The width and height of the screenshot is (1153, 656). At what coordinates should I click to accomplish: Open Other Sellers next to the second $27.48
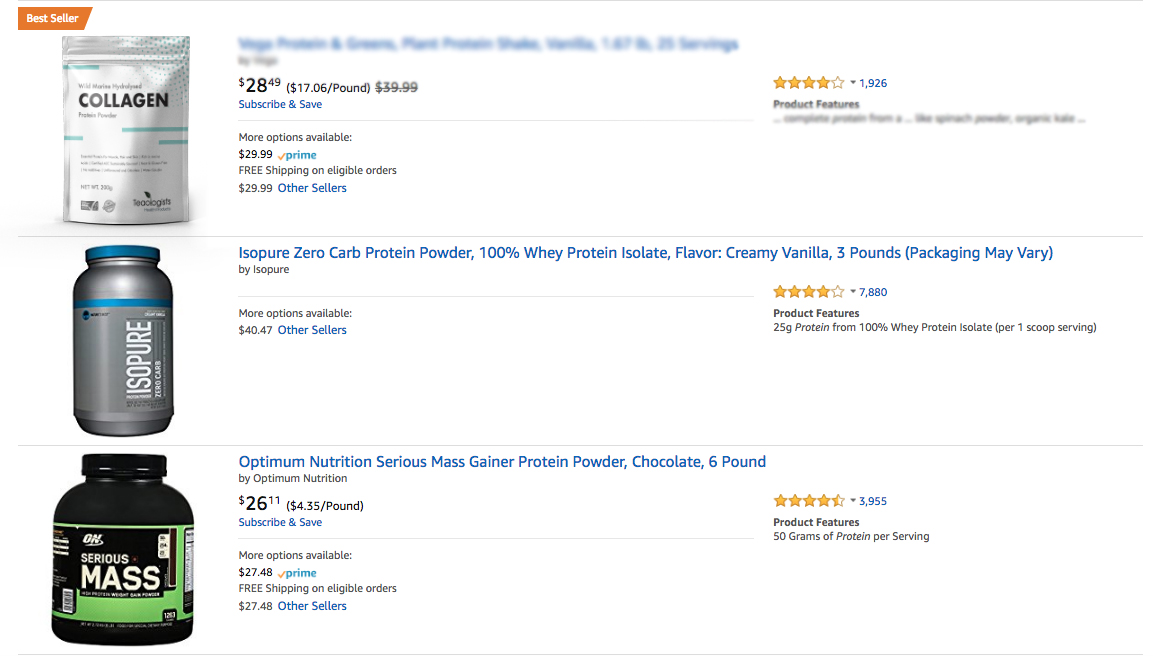(x=312, y=606)
